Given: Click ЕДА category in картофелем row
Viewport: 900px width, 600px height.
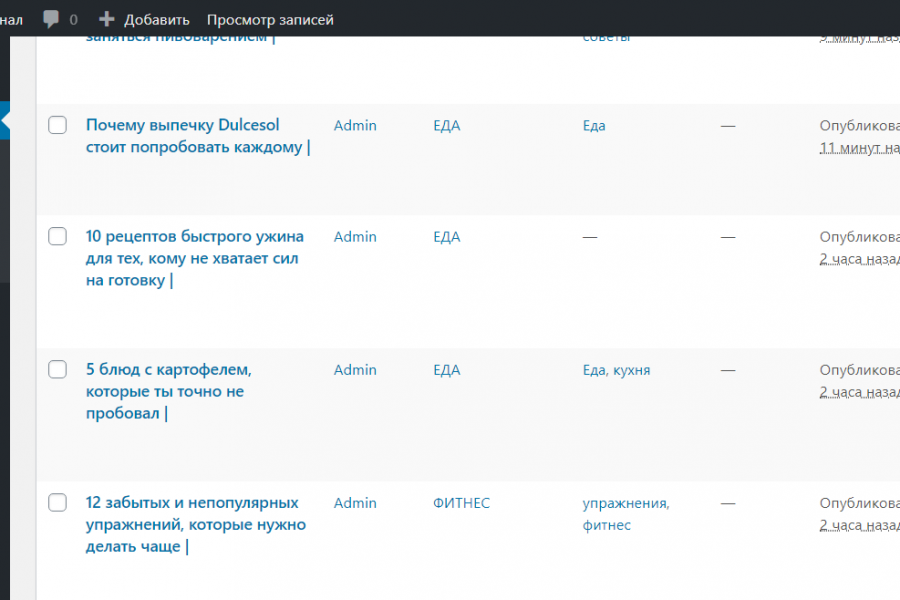Looking at the screenshot, I should pyautogui.click(x=446, y=370).
